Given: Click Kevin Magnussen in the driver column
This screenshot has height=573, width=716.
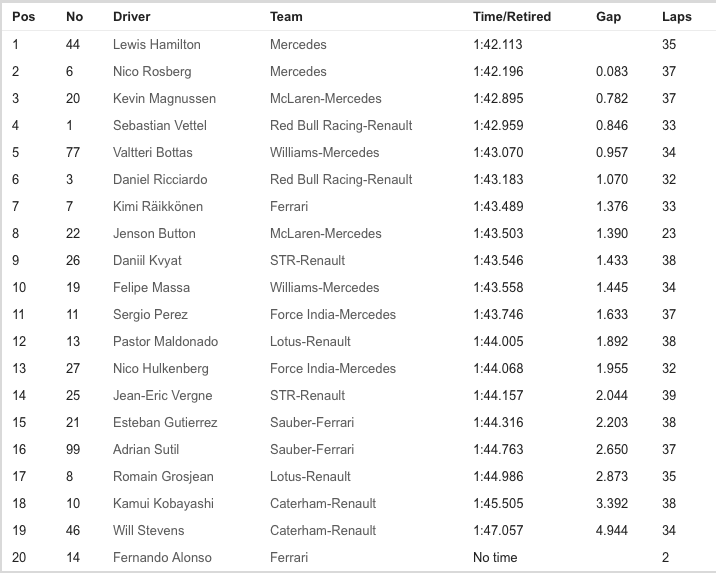Looking at the screenshot, I should pos(164,99).
